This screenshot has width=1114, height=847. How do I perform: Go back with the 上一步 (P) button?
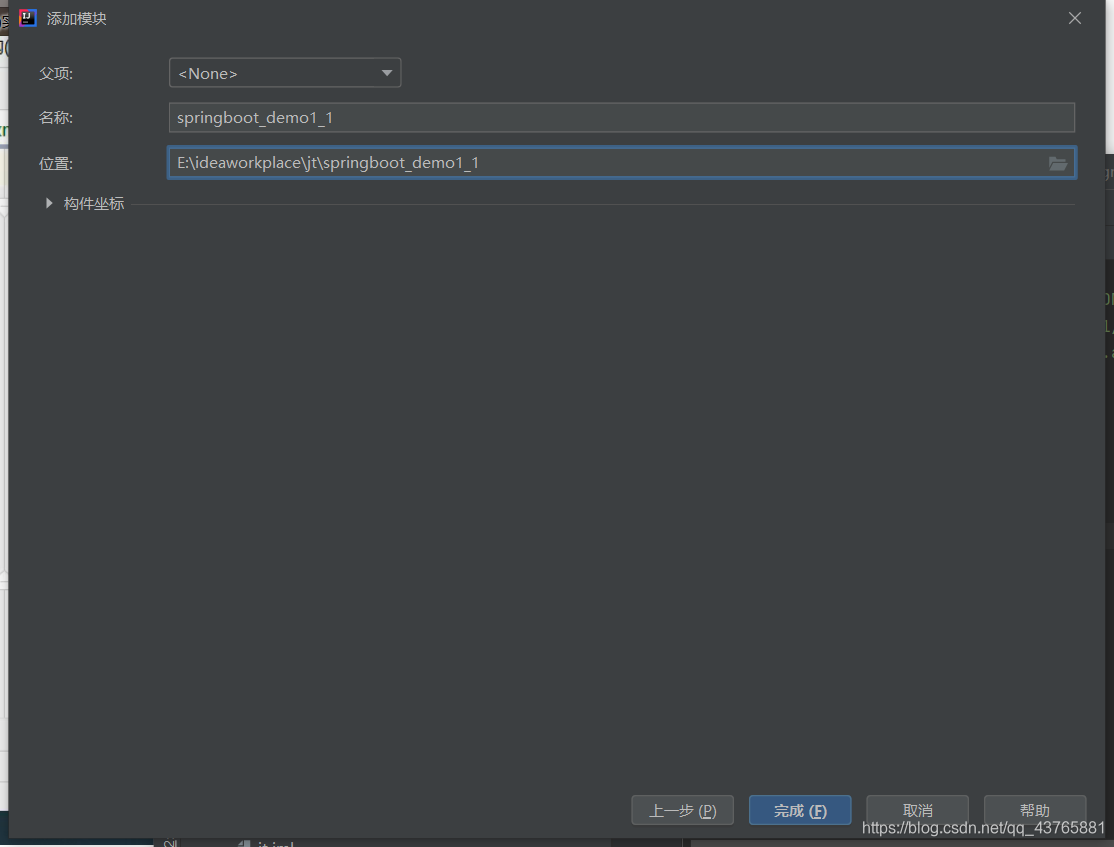click(x=682, y=810)
